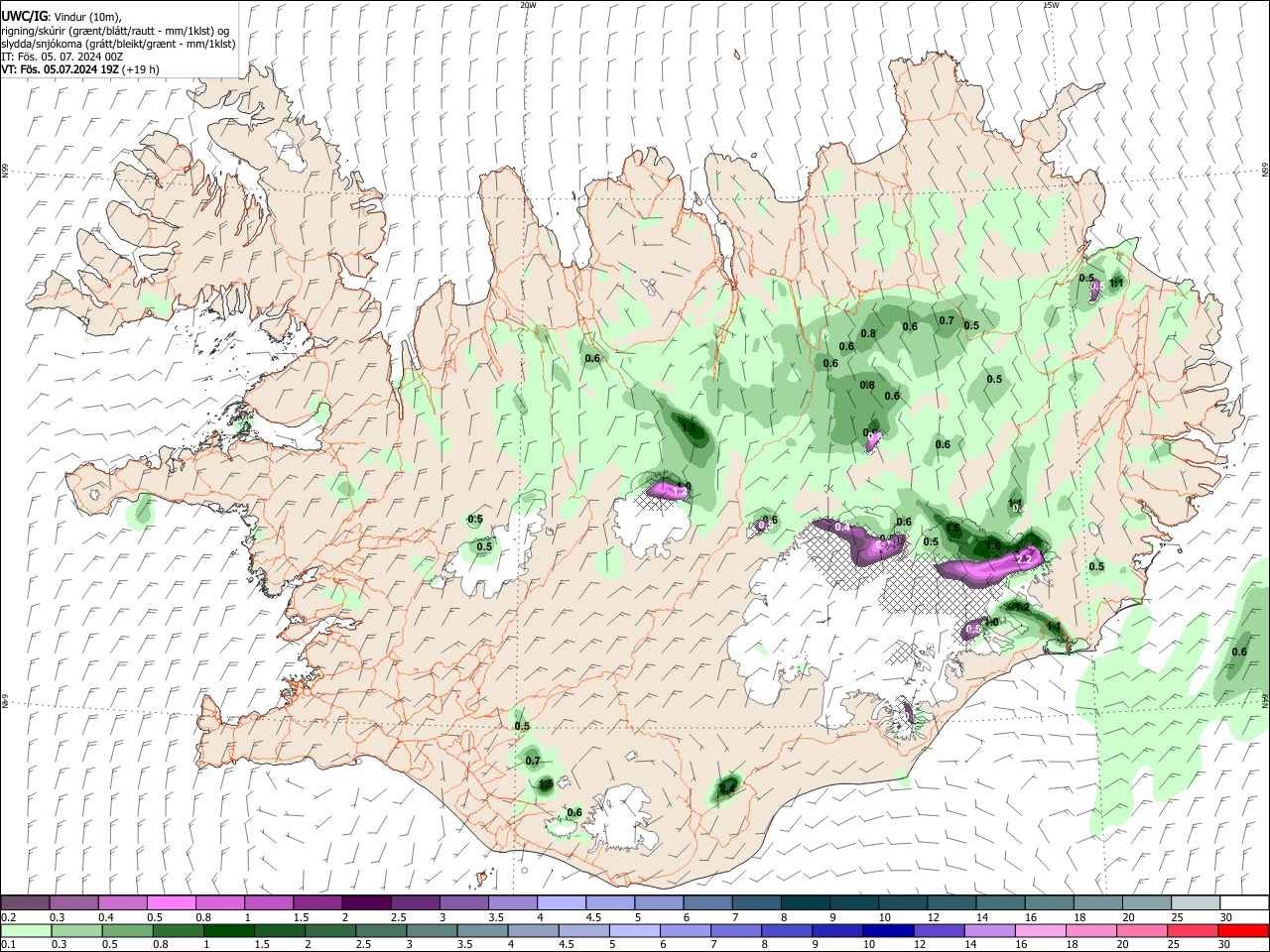1270x952 pixels.
Task: Click the dark purple swatch above 2 in the top legend row
Action: 365,903
